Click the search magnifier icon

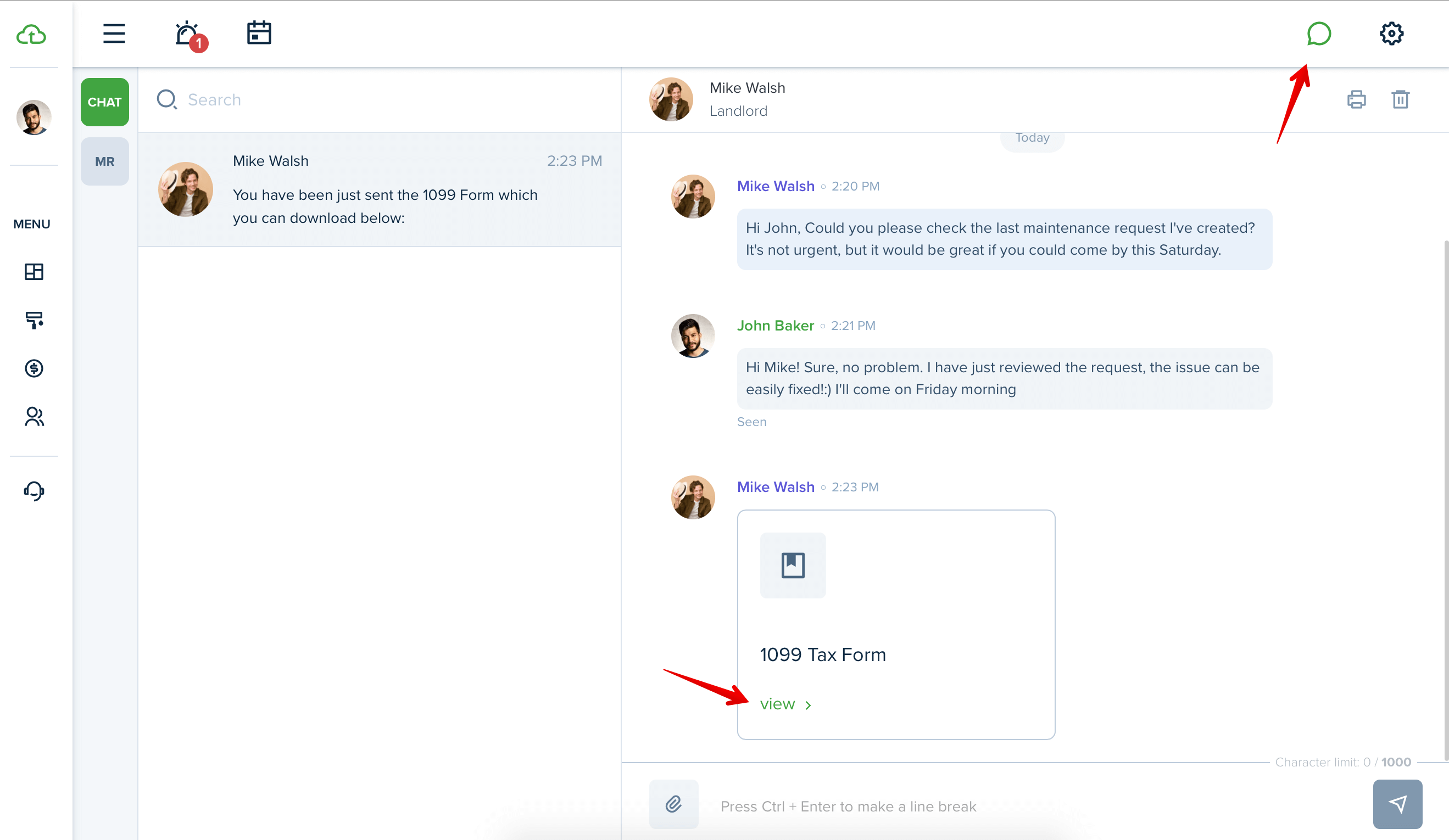(x=167, y=99)
